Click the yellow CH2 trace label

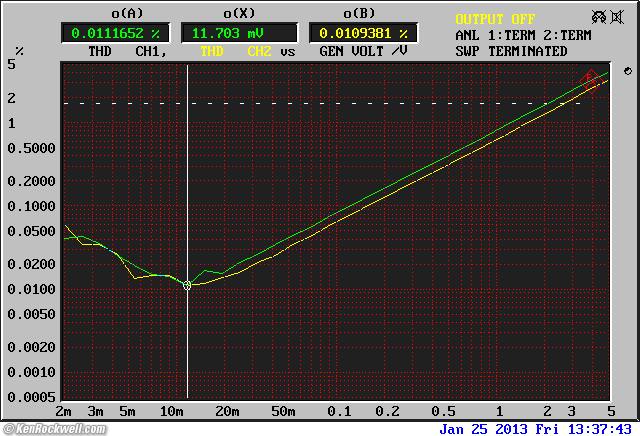259,51
